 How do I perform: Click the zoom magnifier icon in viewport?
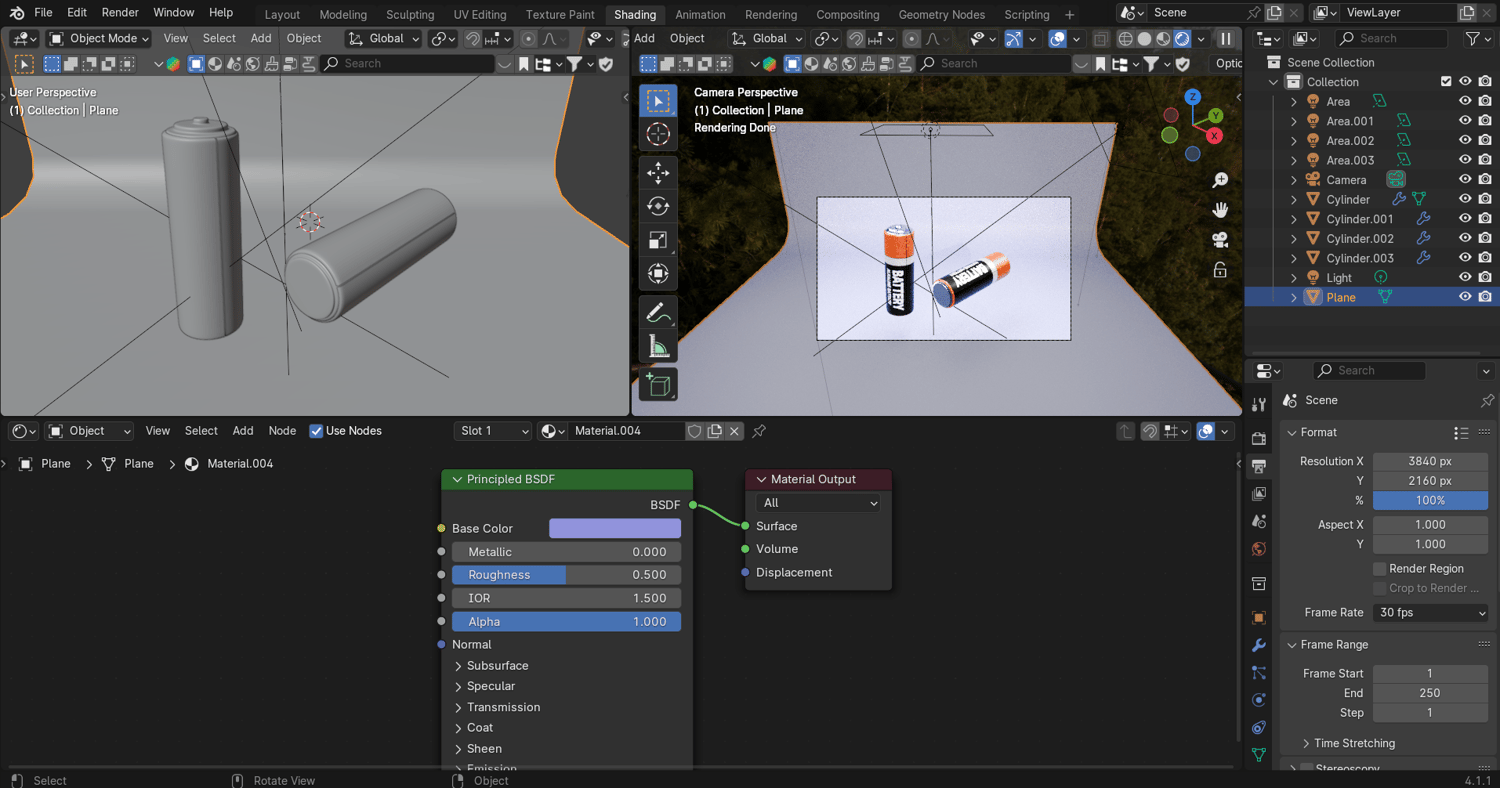click(1220, 180)
